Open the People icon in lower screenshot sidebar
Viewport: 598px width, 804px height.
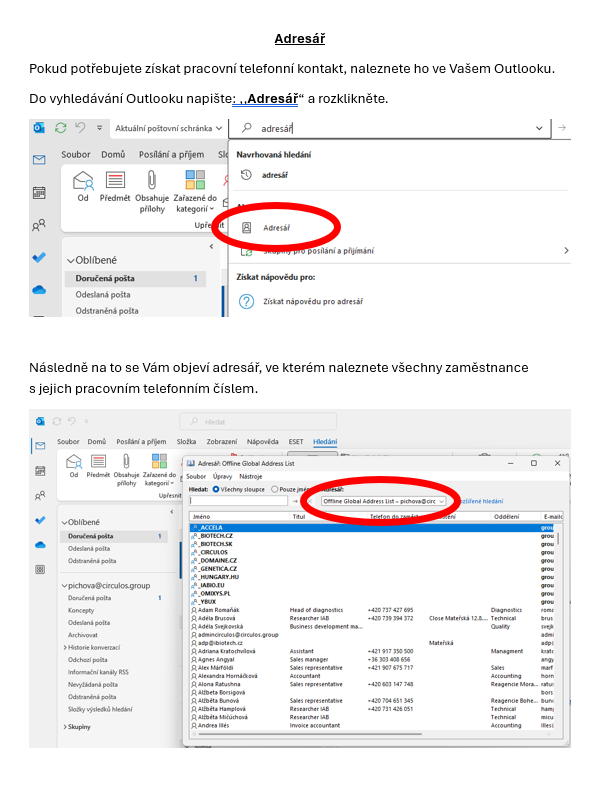click(40, 495)
